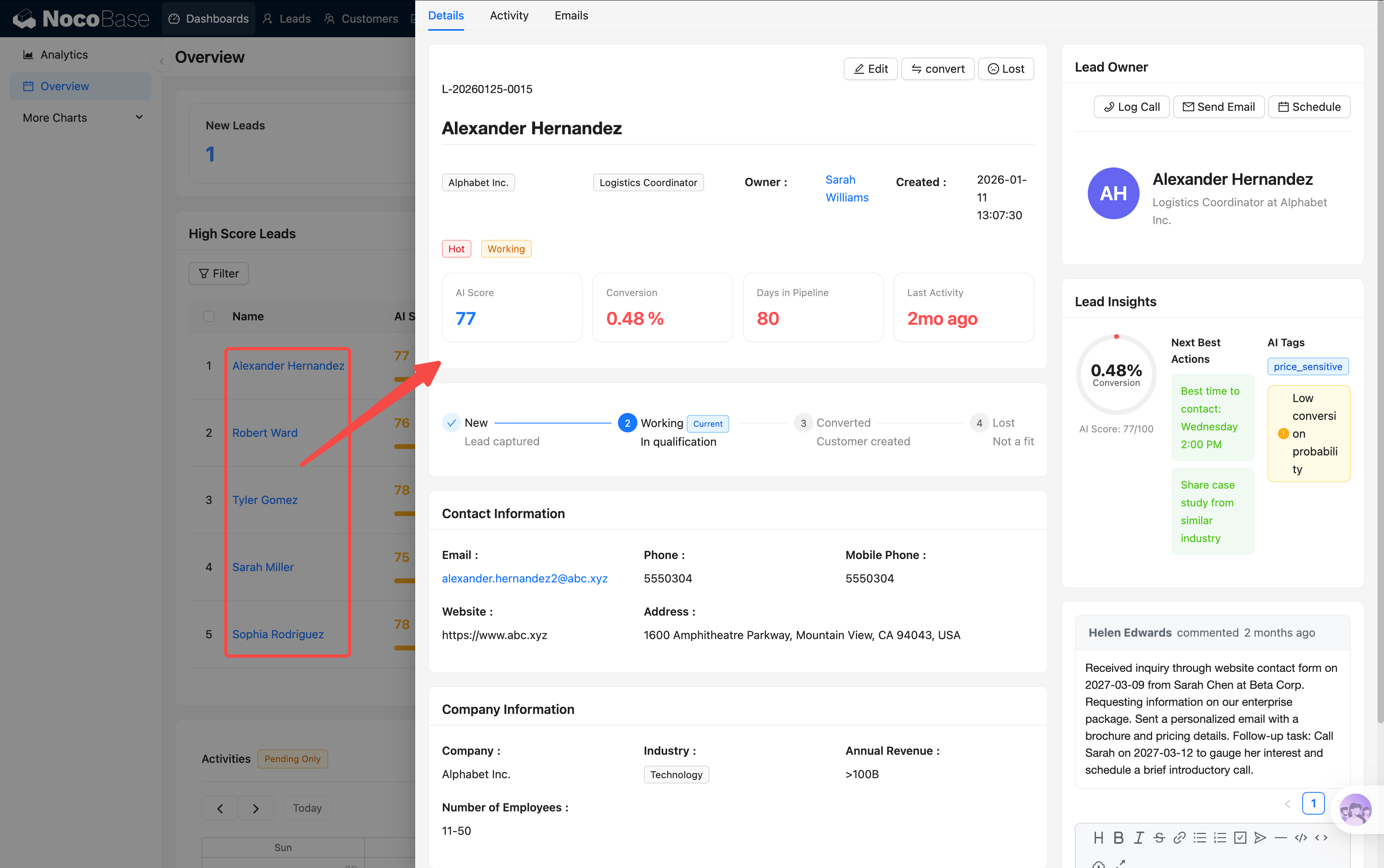The width and height of the screenshot is (1384, 868).
Task: Click the Pending Only tag toggle
Action: pyautogui.click(x=292, y=758)
